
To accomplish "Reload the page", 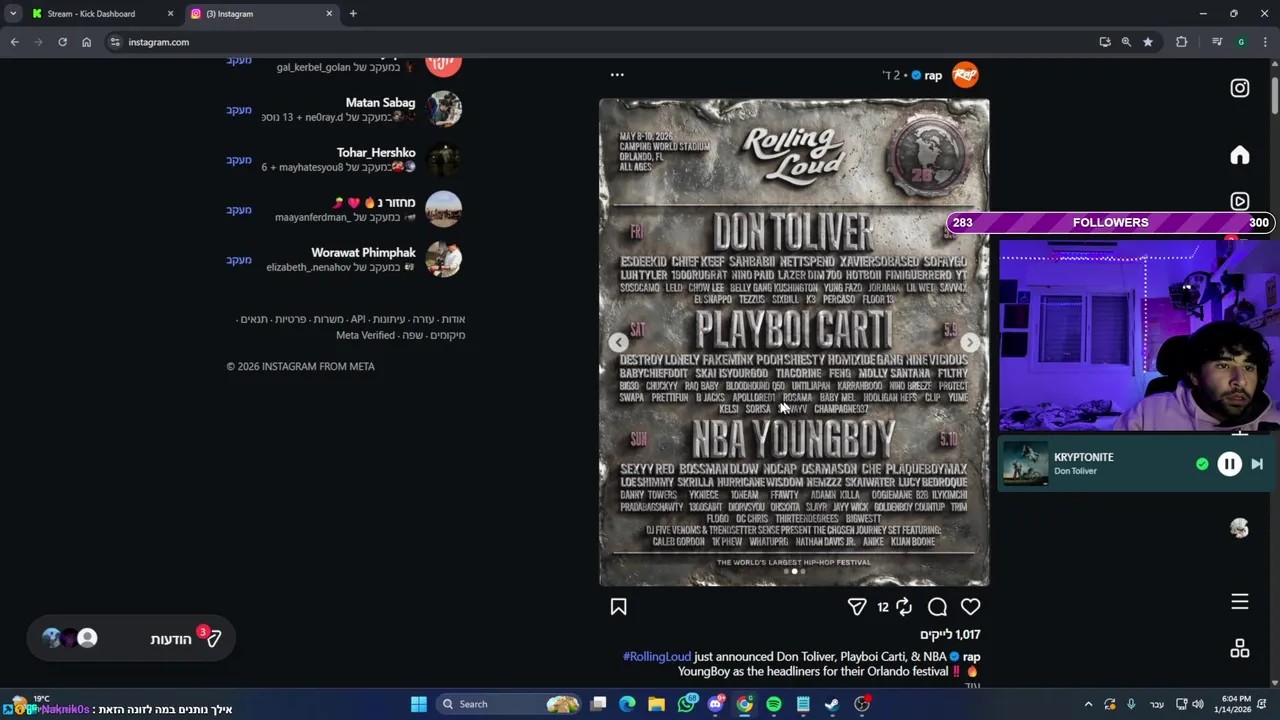I will coord(62,42).
